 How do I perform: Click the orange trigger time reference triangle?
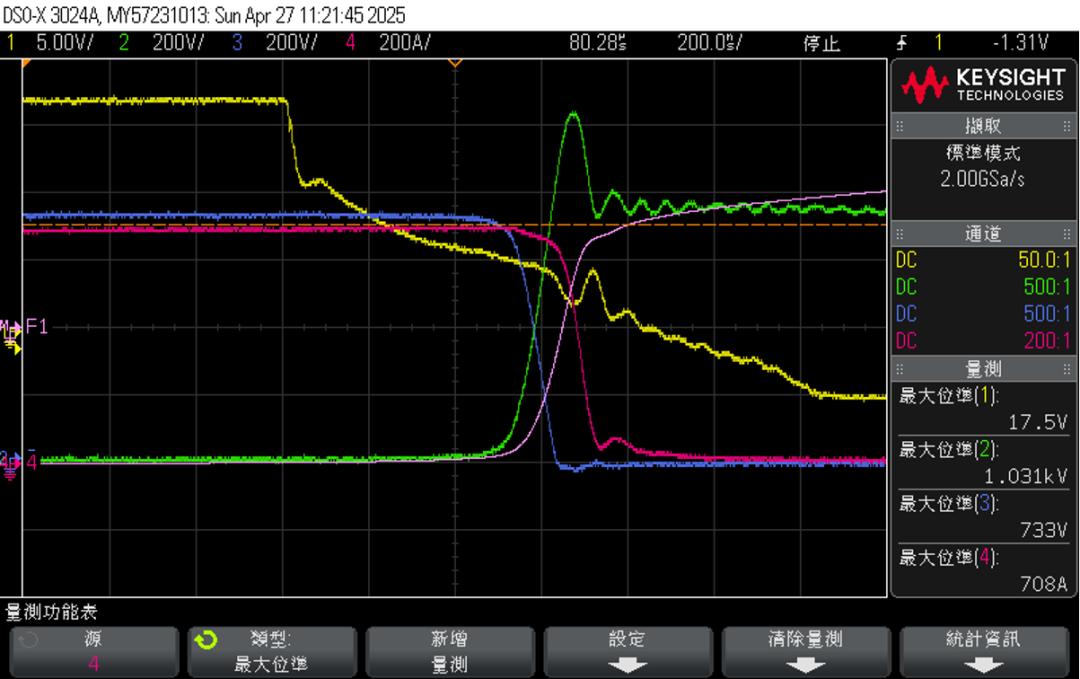[455, 63]
